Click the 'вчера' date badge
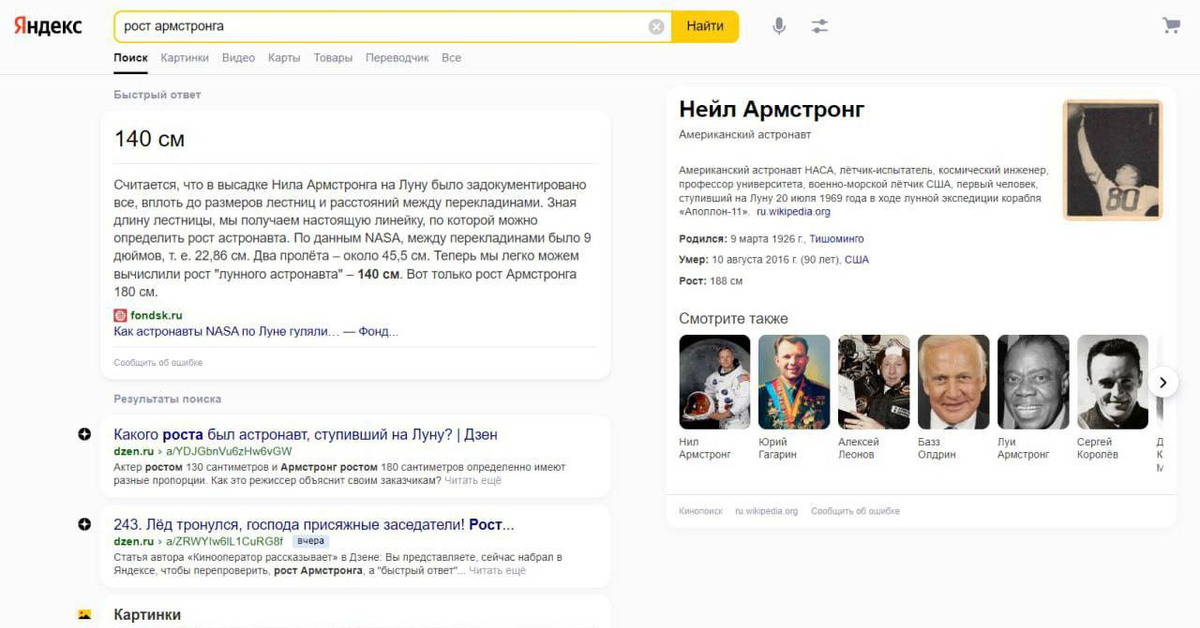 [x=311, y=541]
